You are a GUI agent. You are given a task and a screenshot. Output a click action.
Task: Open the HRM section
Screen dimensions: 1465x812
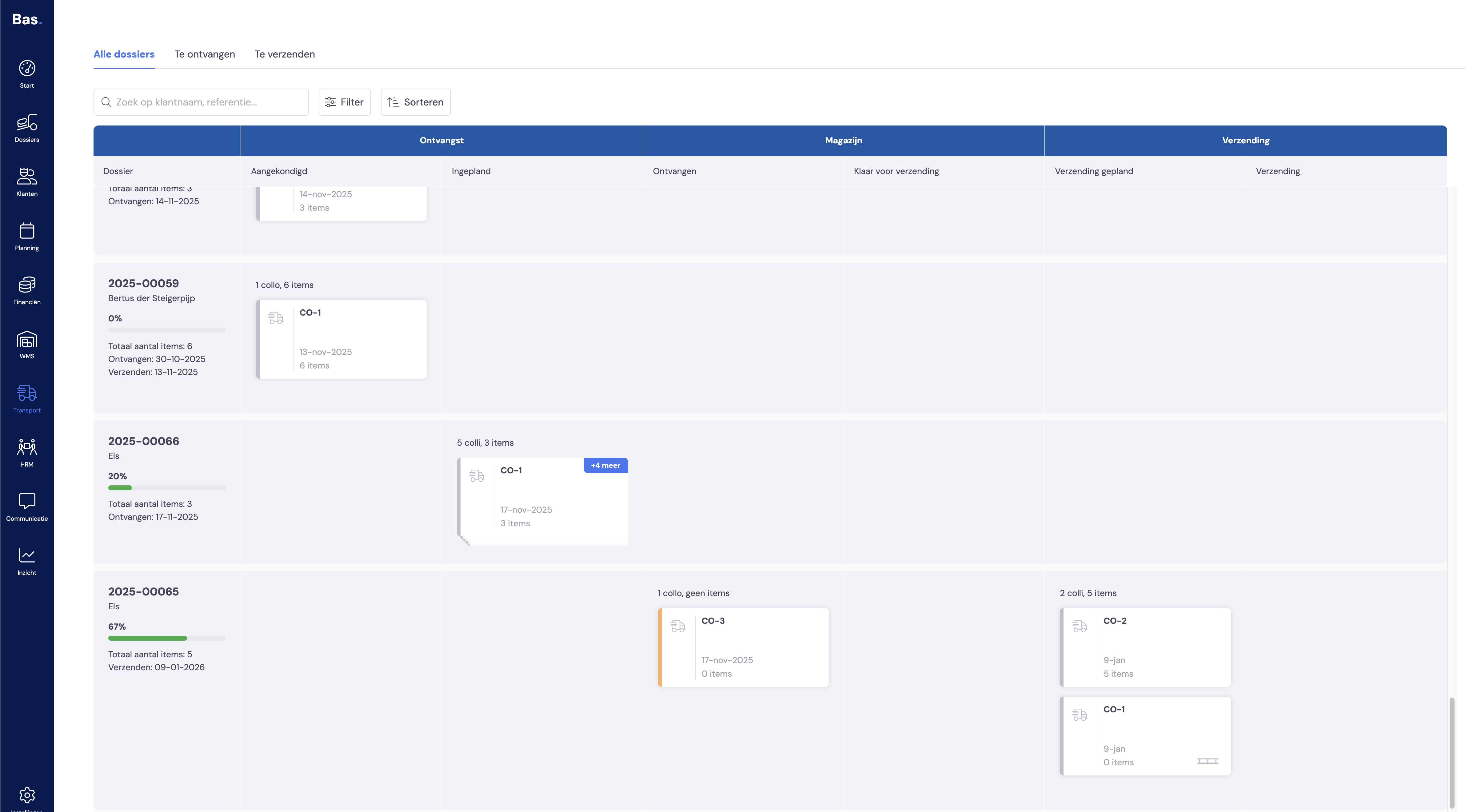27,453
